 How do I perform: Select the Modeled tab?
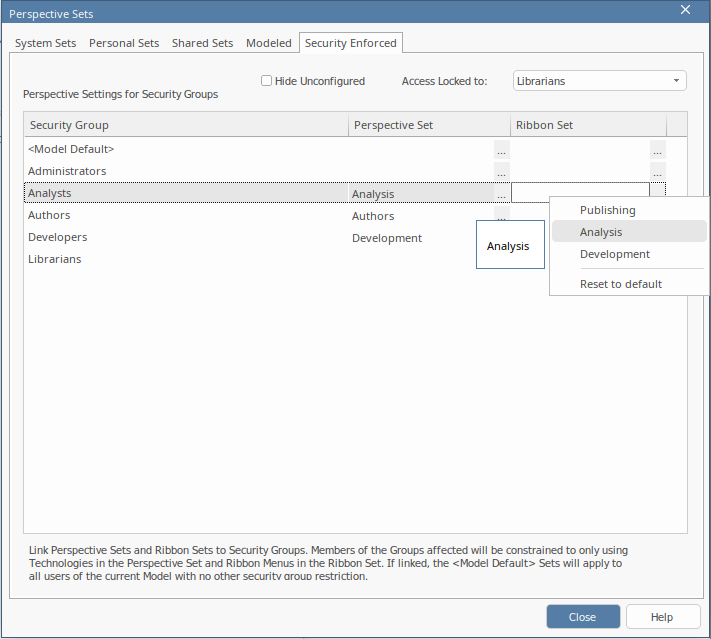pos(269,43)
